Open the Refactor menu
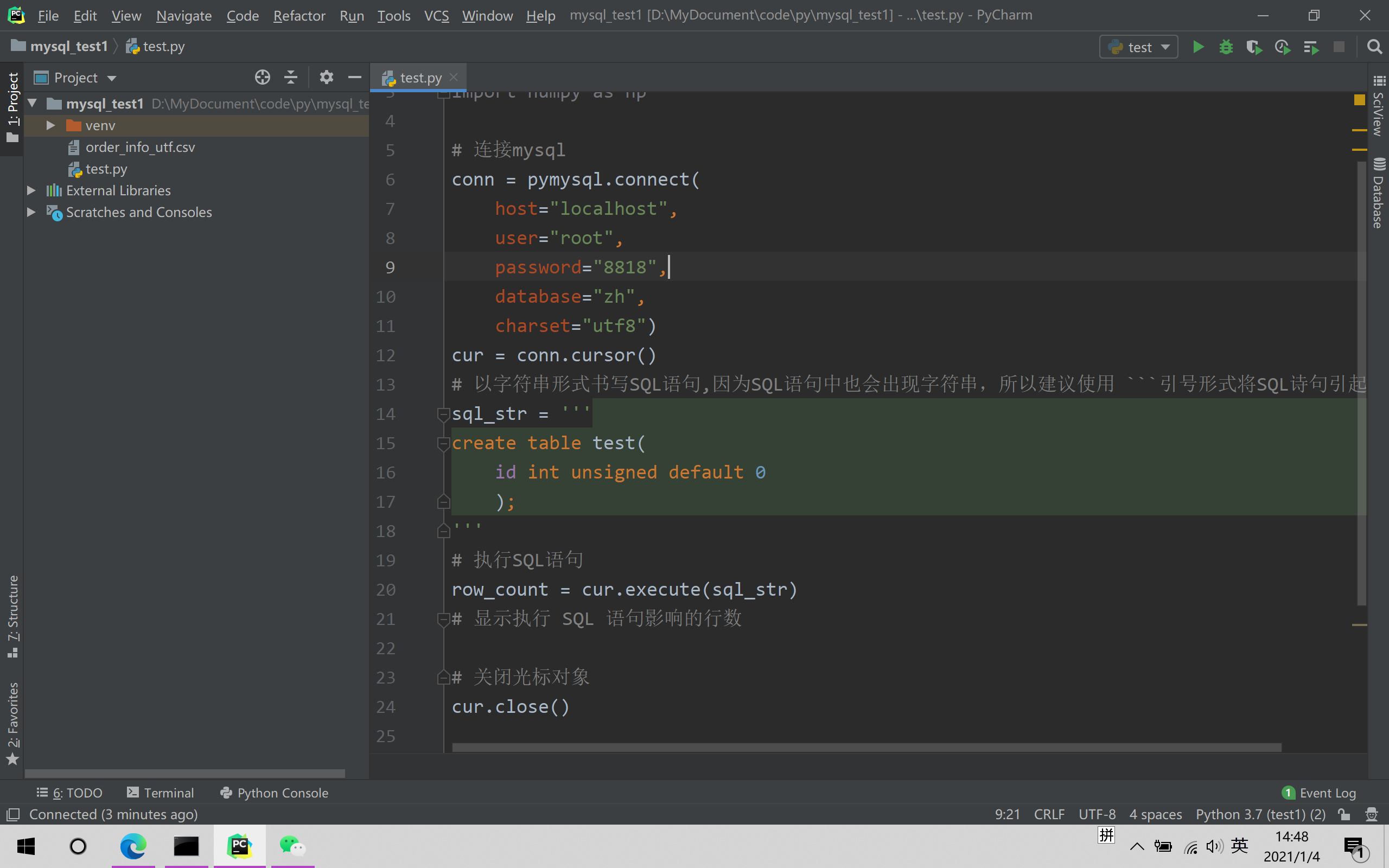Screen dimensions: 1389x868 pos(299,16)
